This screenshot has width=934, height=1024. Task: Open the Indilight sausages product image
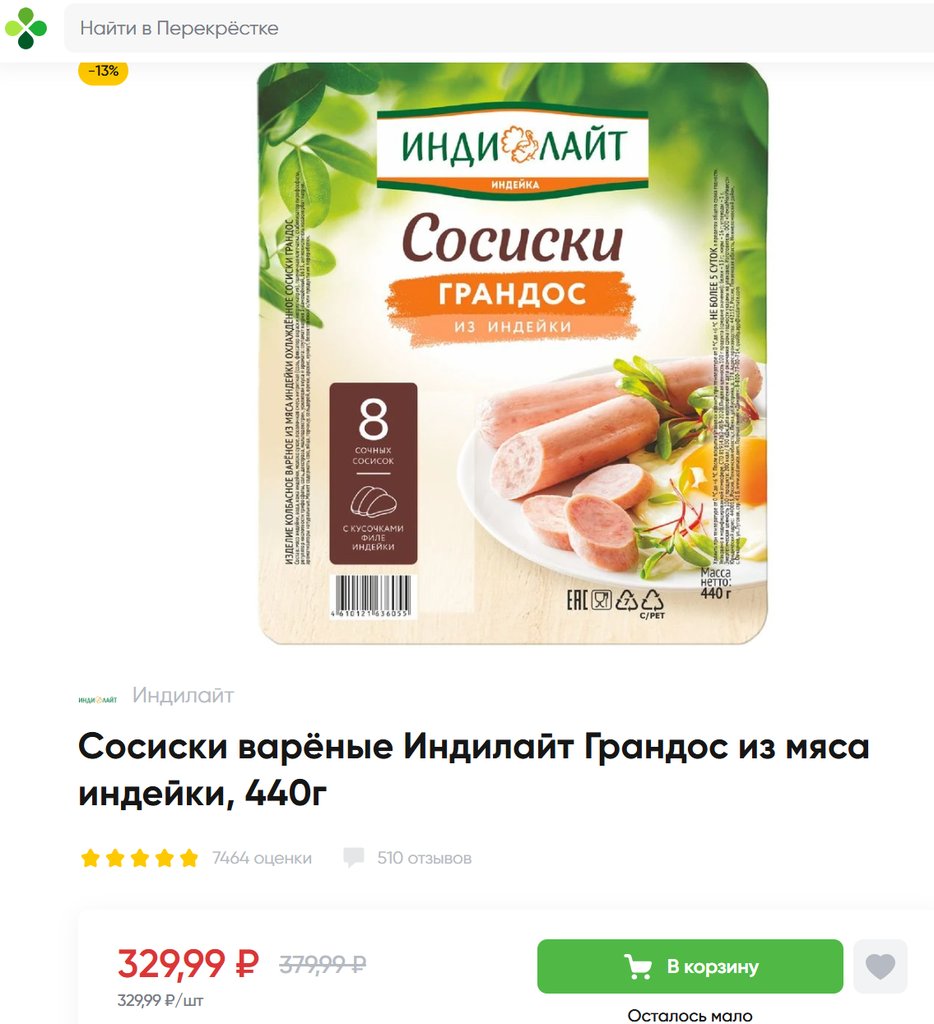point(513,353)
